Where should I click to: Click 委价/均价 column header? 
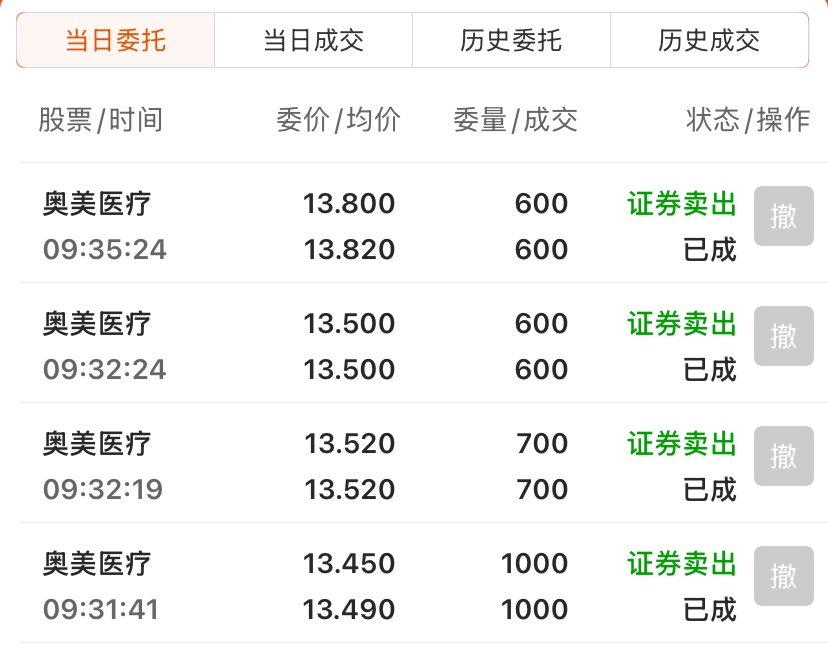[x=338, y=120]
